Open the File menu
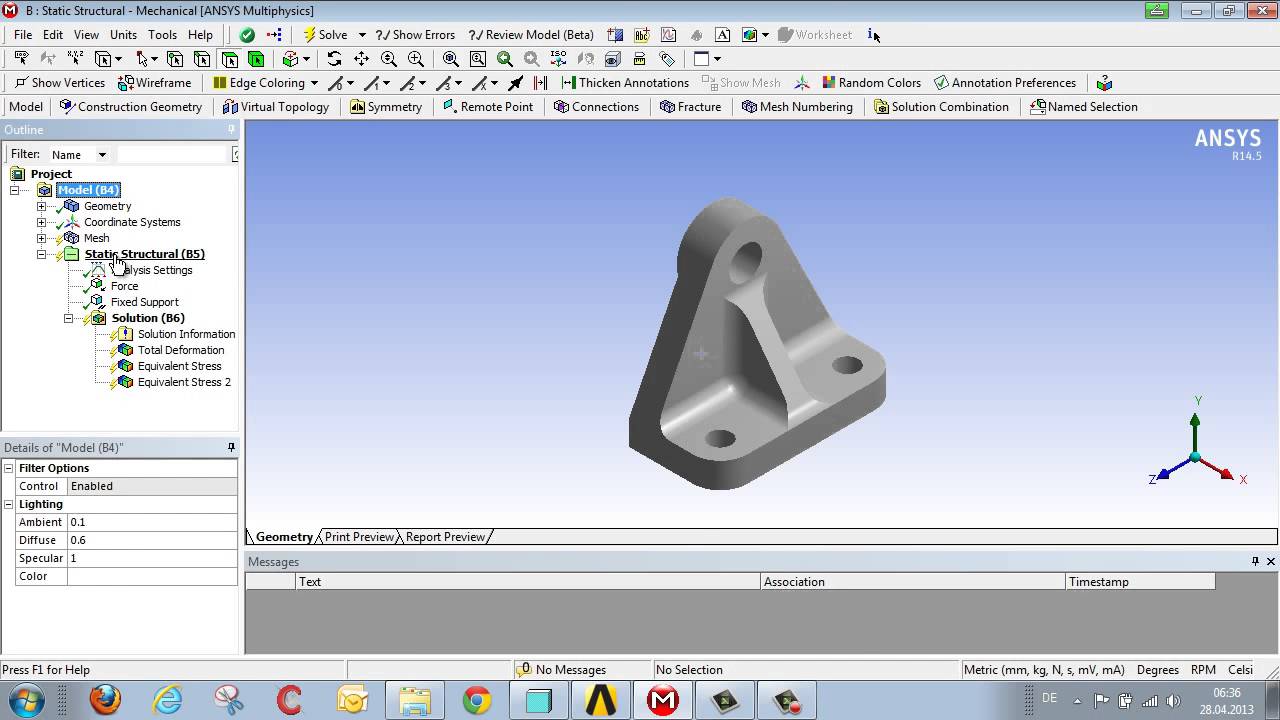 [23, 34]
